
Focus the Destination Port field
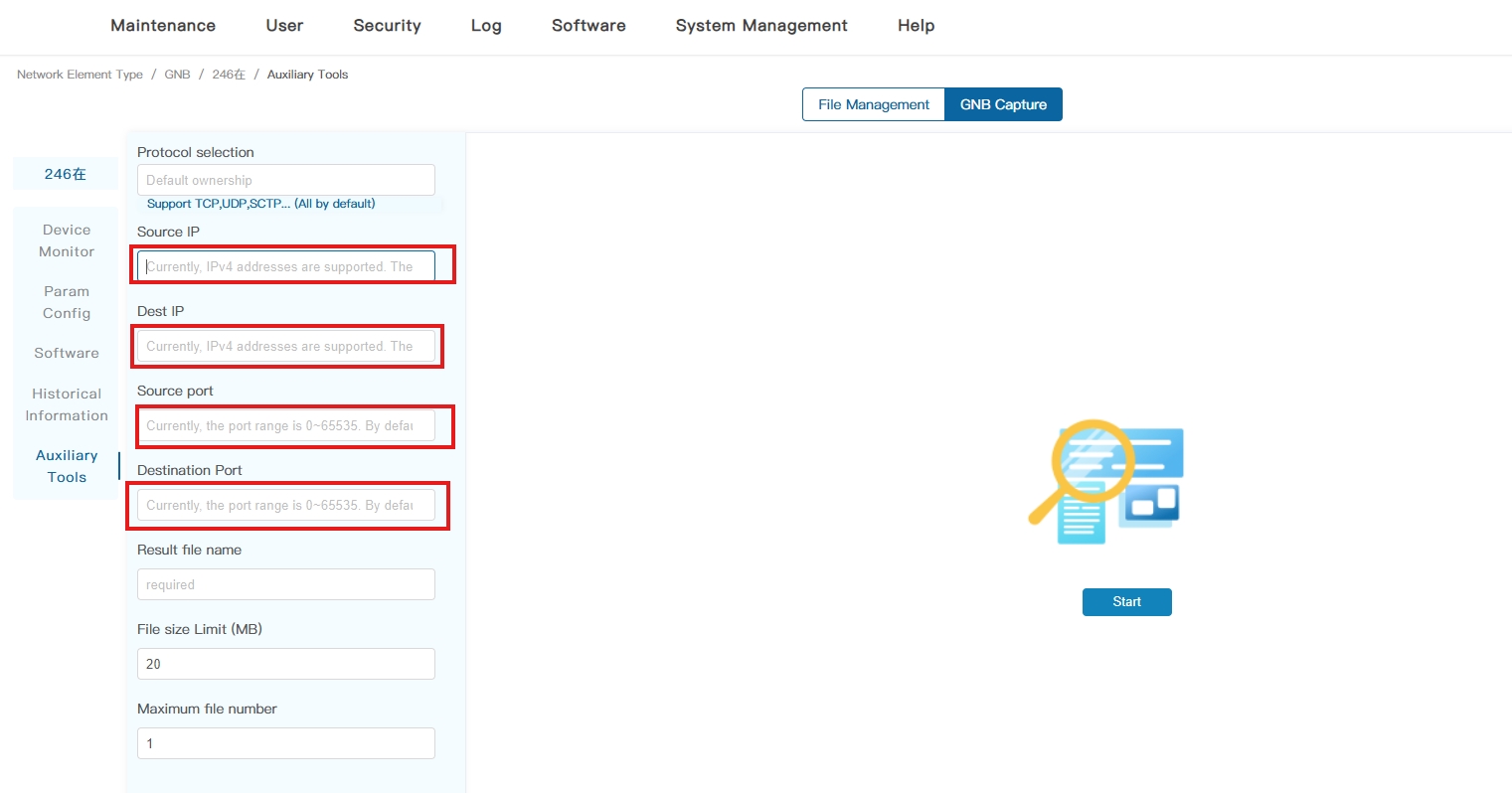pos(285,505)
